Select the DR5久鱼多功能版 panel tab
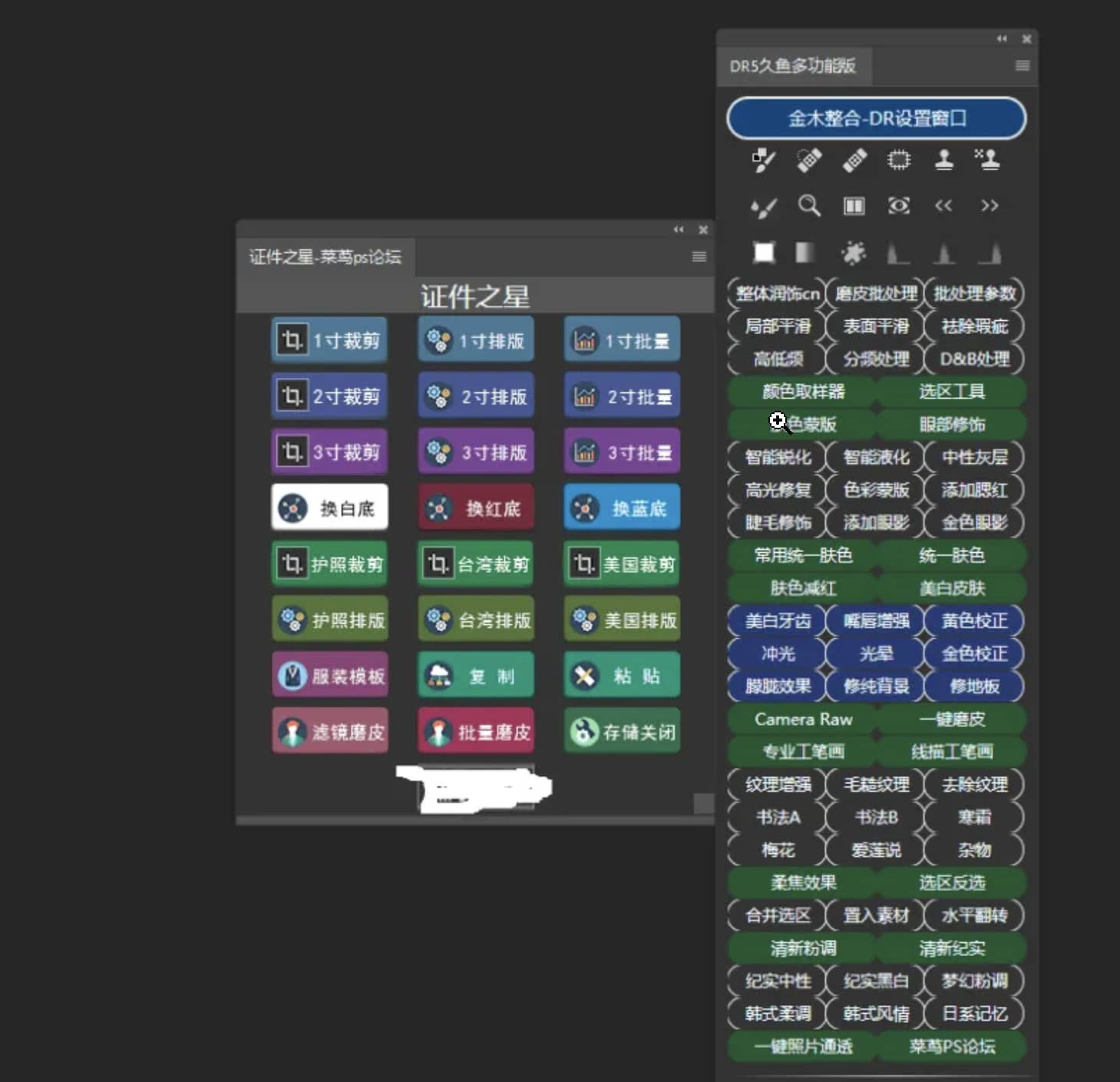Screen dimensions: 1120x1082 click(792, 66)
